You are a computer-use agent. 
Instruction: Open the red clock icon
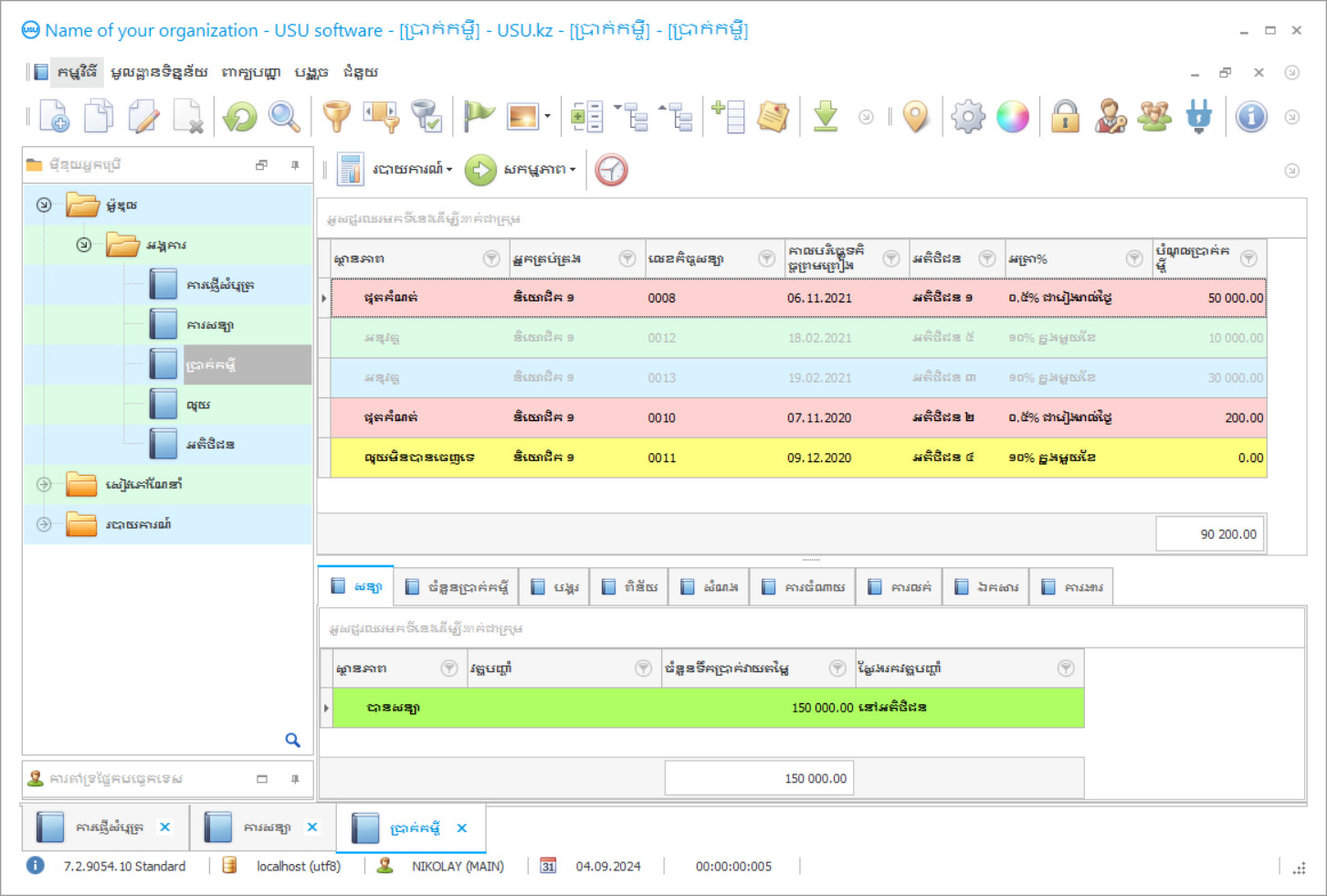(x=611, y=170)
